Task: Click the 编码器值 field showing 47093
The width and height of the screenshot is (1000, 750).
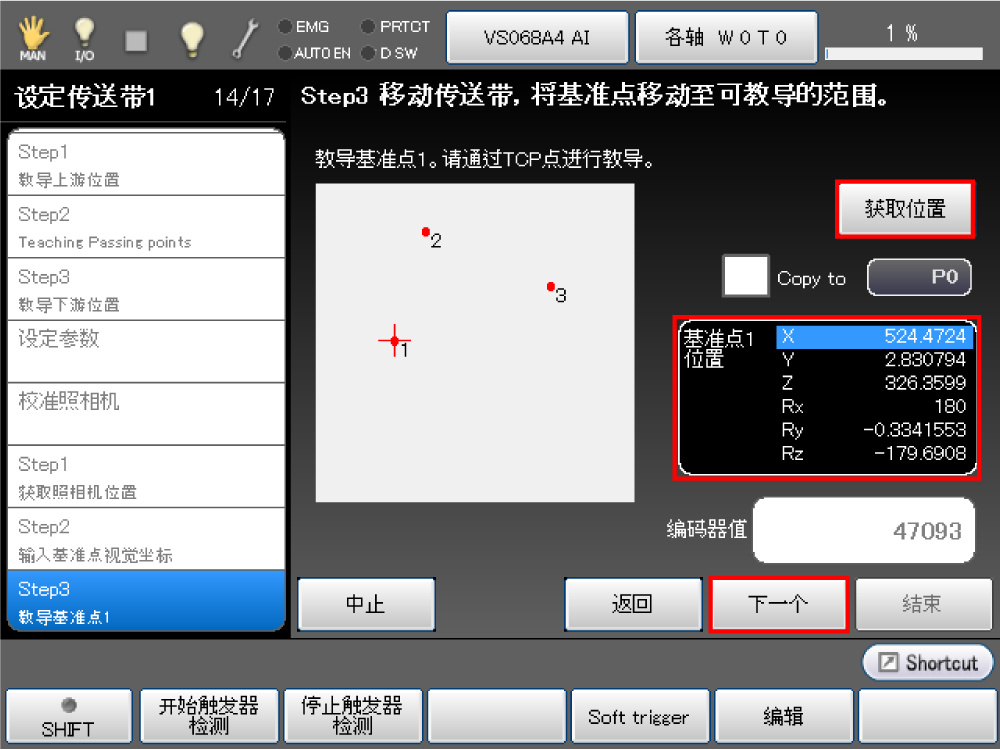Action: click(x=864, y=531)
